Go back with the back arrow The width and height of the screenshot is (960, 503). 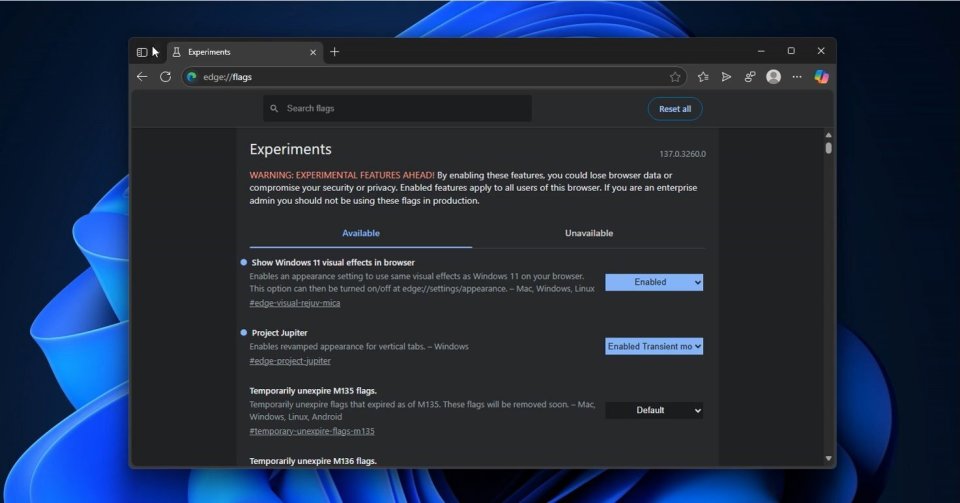(142, 77)
